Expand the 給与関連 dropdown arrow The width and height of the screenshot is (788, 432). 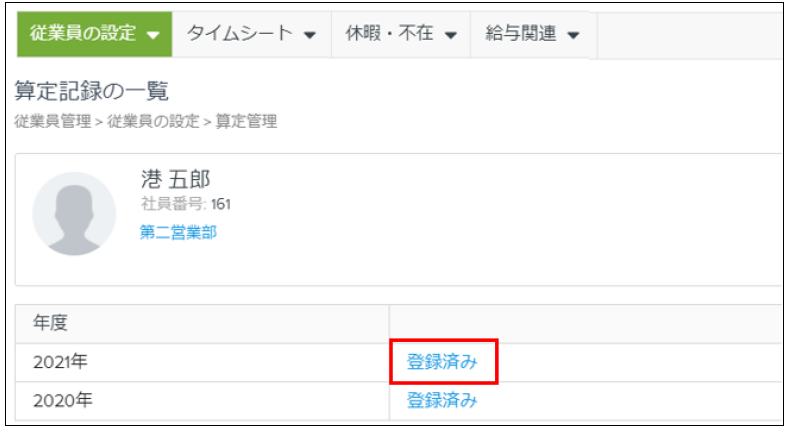pyautogui.click(x=573, y=35)
